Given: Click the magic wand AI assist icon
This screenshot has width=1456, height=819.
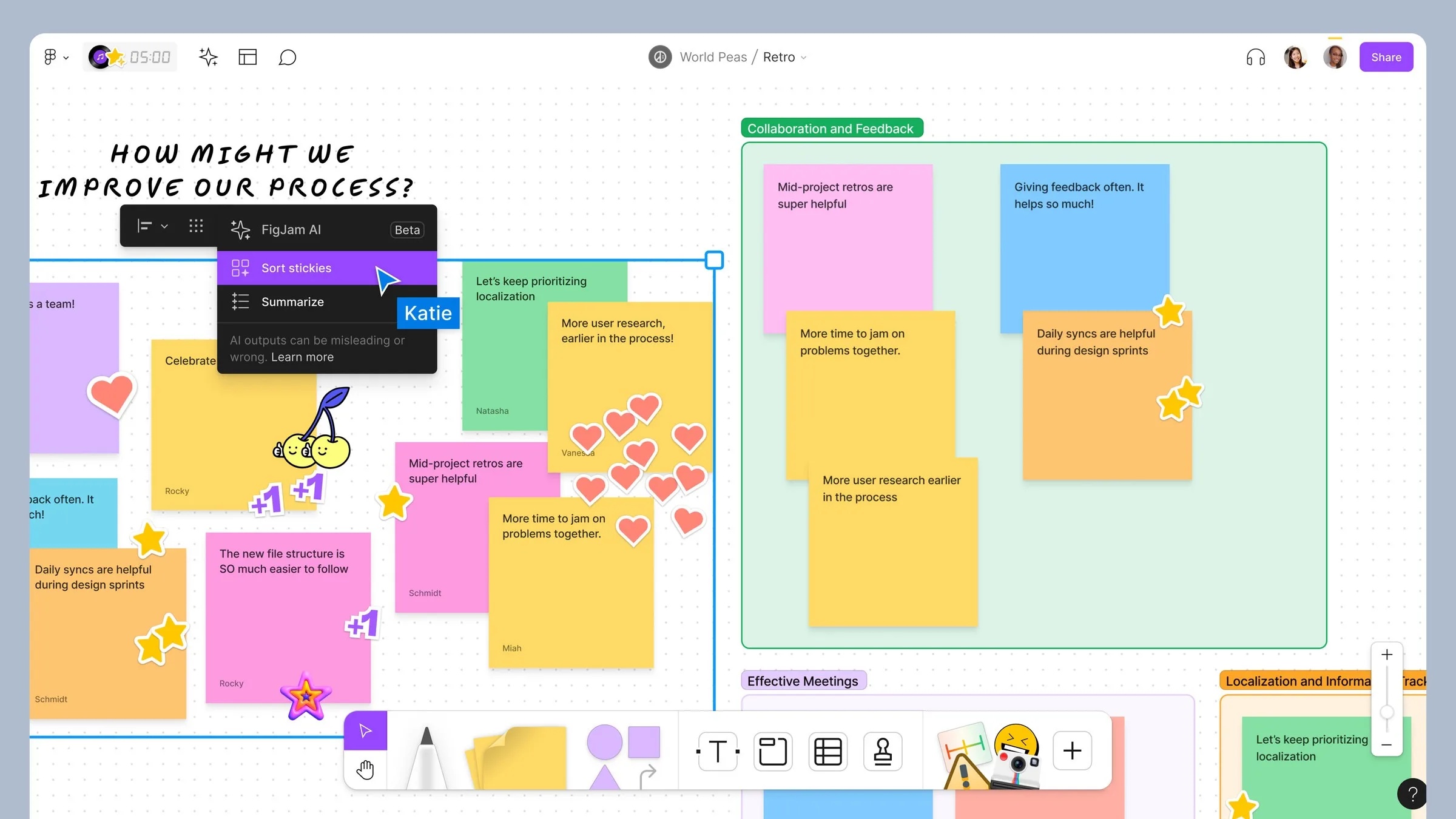Looking at the screenshot, I should [x=208, y=57].
